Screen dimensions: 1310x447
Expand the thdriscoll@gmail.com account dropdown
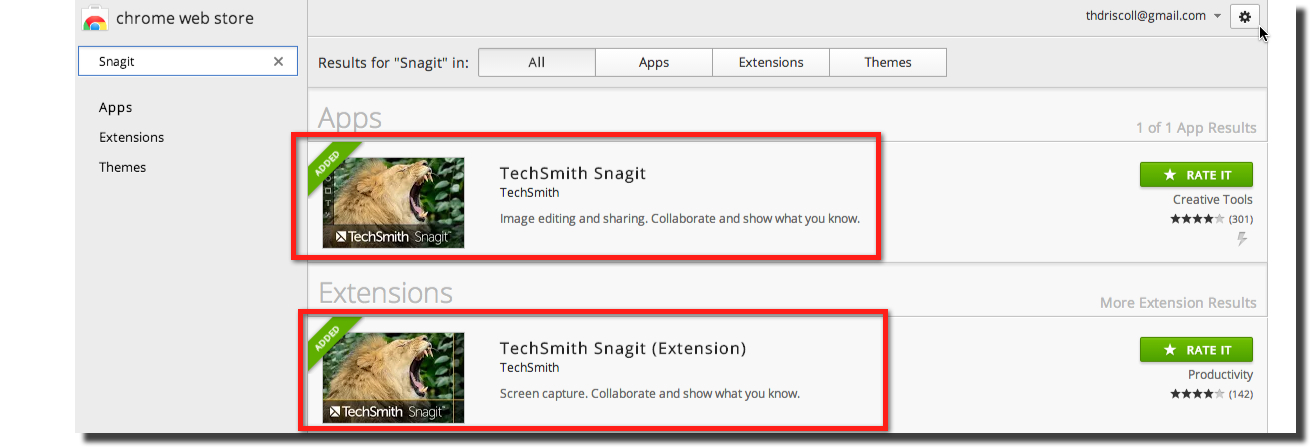[1217, 16]
